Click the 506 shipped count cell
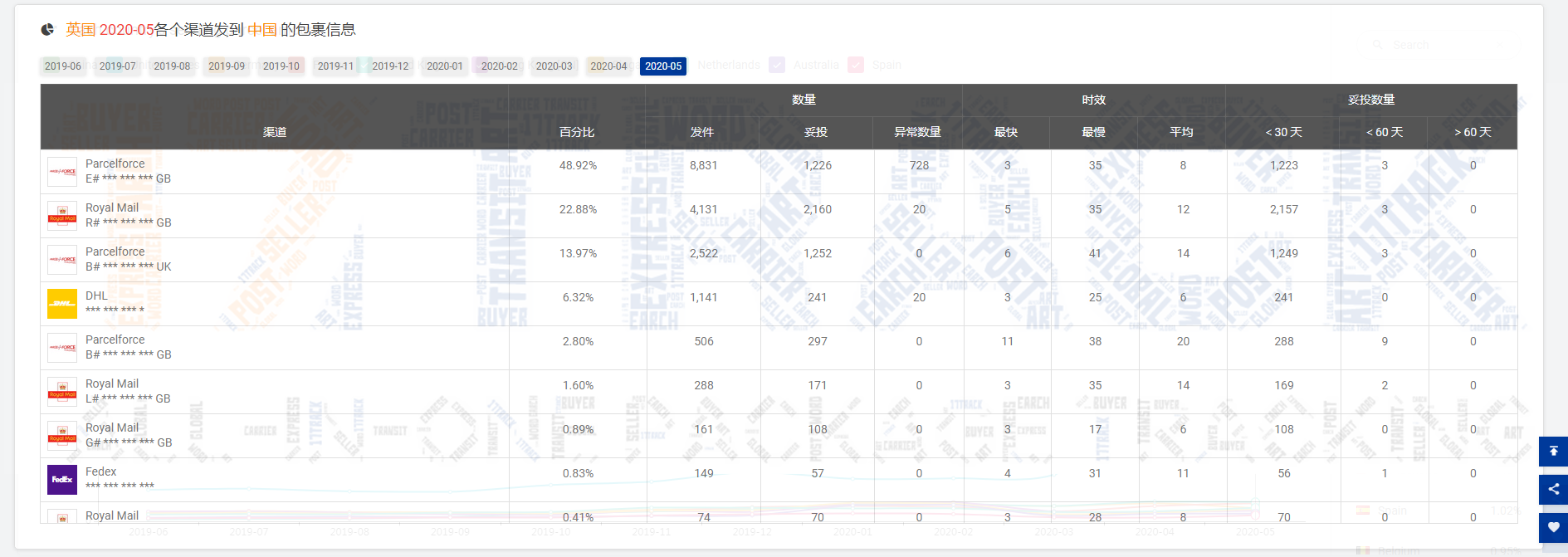This screenshot has height=557, width=1568. [704, 341]
